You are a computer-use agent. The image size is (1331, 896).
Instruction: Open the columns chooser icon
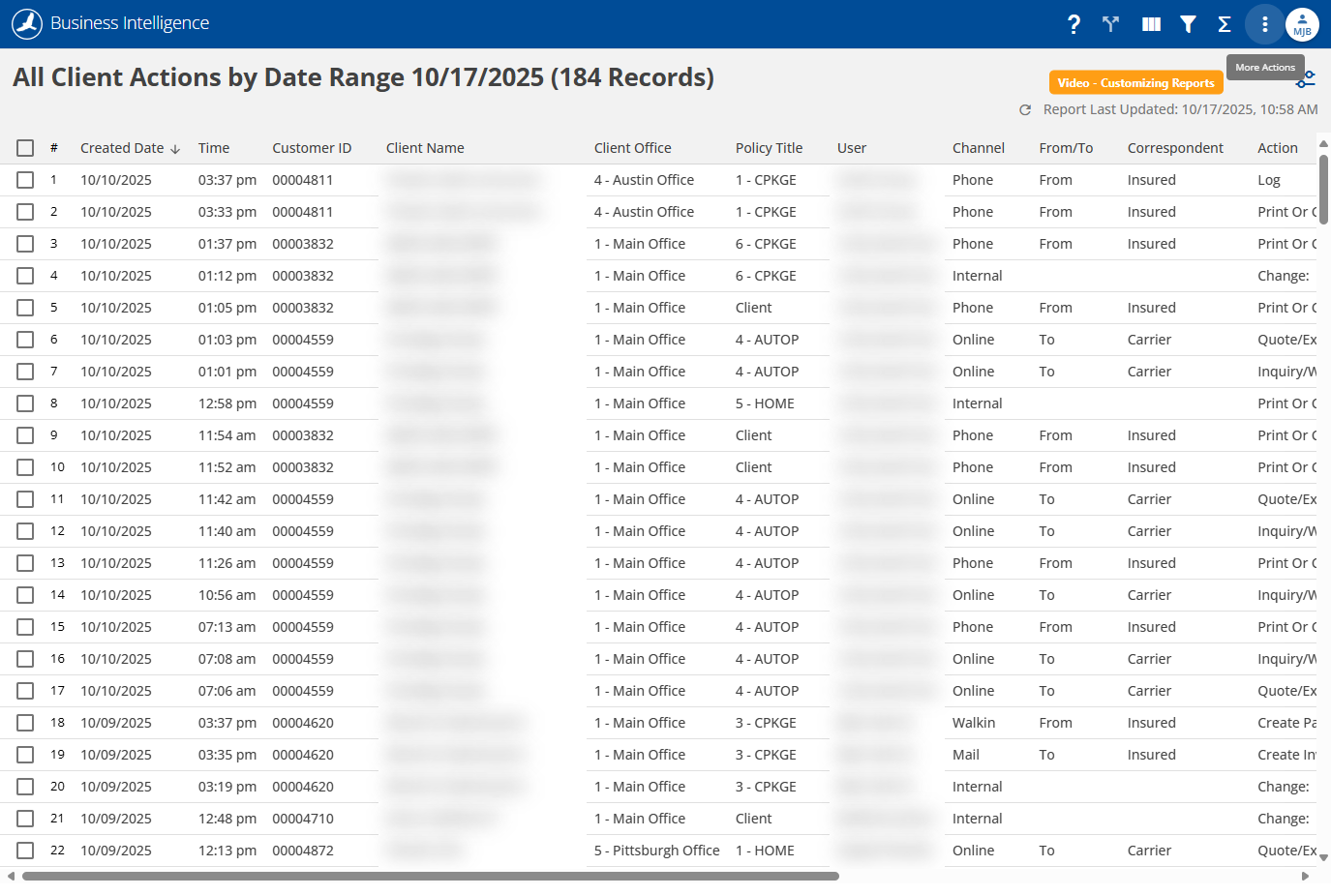1151,24
